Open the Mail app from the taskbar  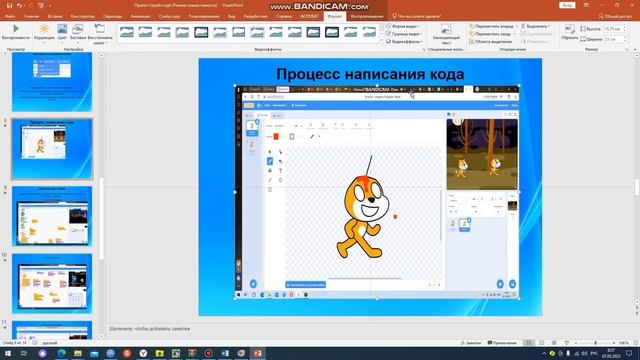tap(94, 353)
